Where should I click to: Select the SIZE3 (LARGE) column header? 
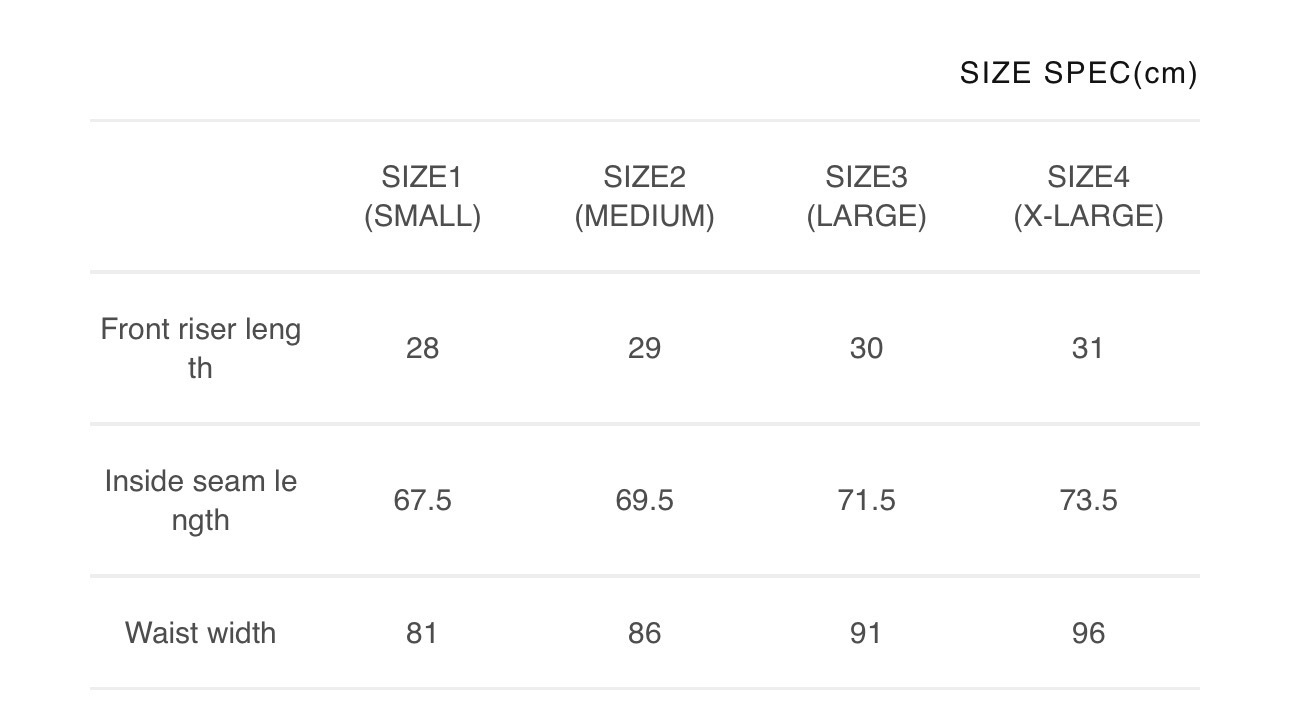point(866,197)
